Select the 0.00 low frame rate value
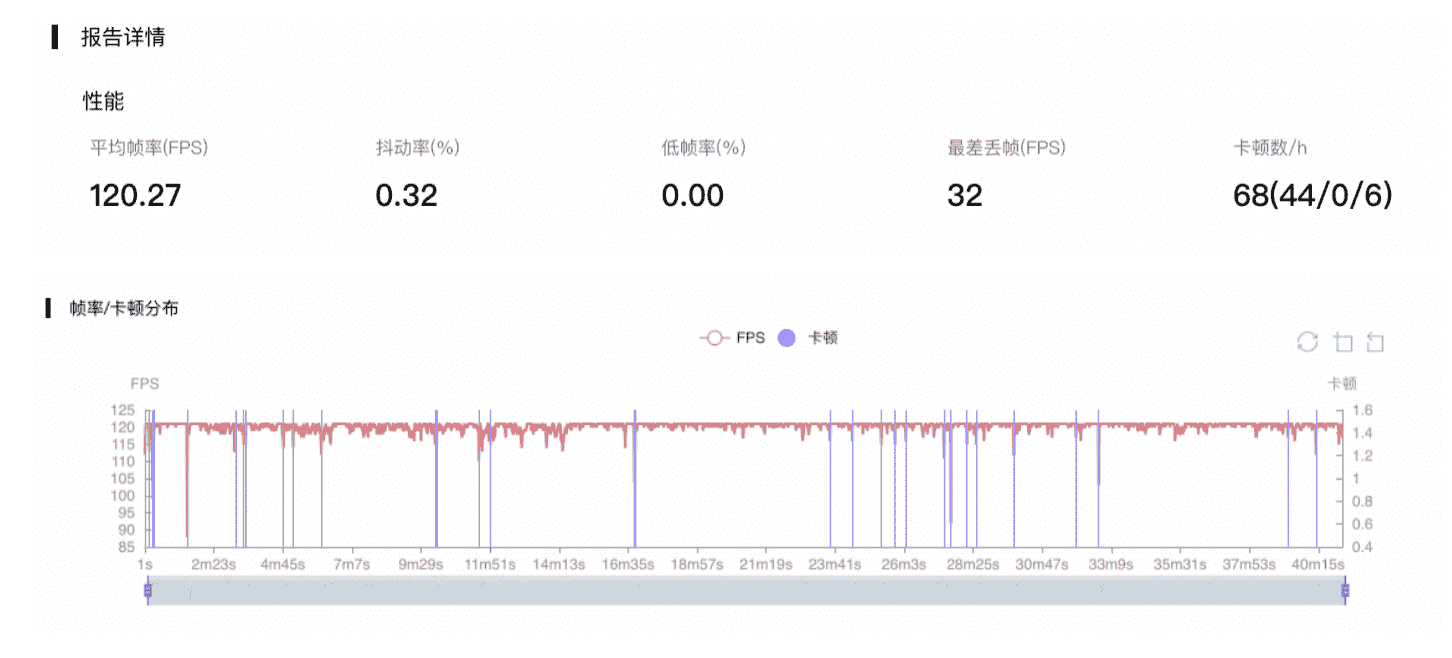Screen dimensions: 1452x658 pos(693,195)
